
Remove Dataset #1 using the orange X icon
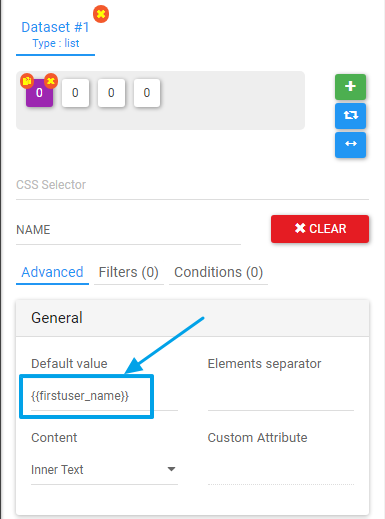pos(101,14)
